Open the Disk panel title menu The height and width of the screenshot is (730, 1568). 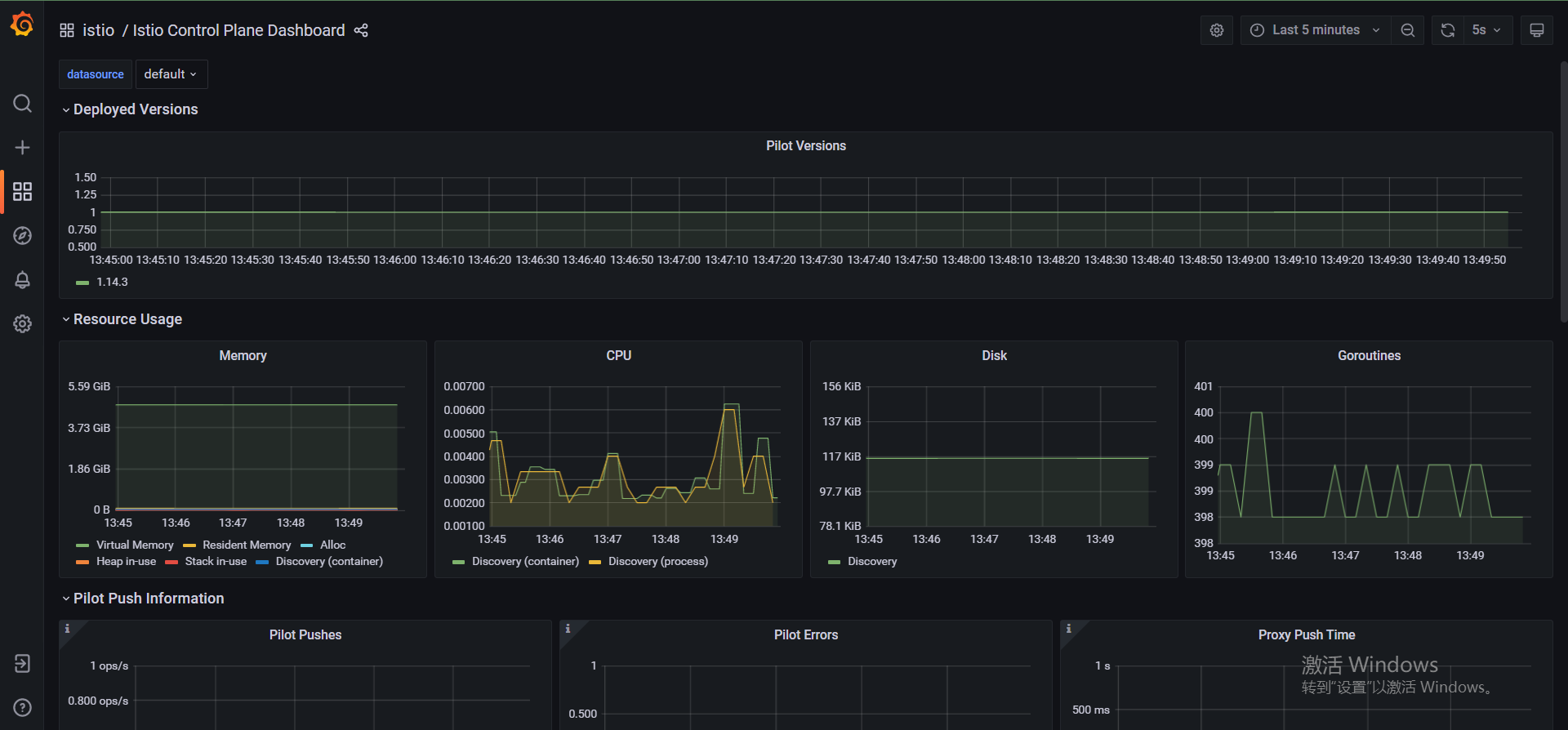pos(994,356)
